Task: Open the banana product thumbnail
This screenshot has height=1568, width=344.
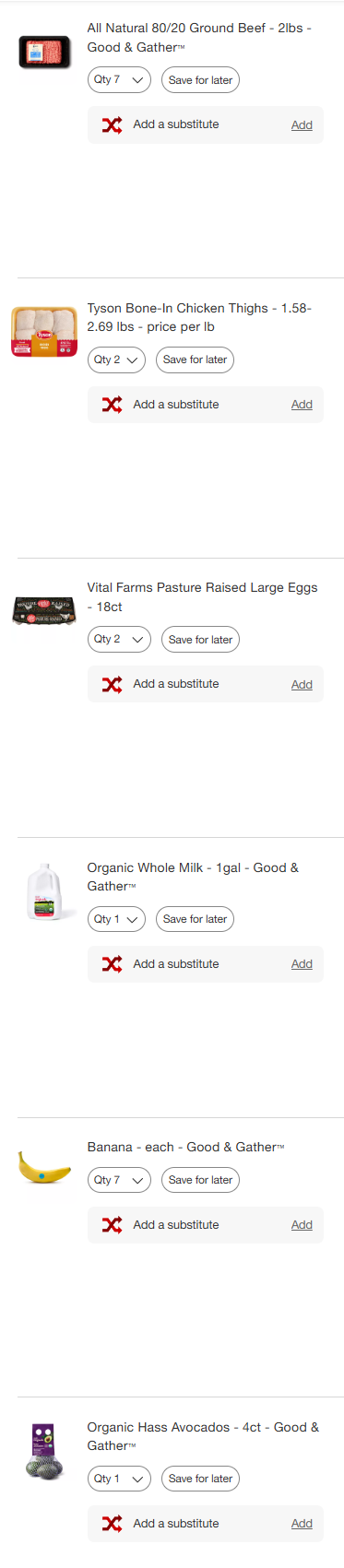Action: click(44, 1169)
